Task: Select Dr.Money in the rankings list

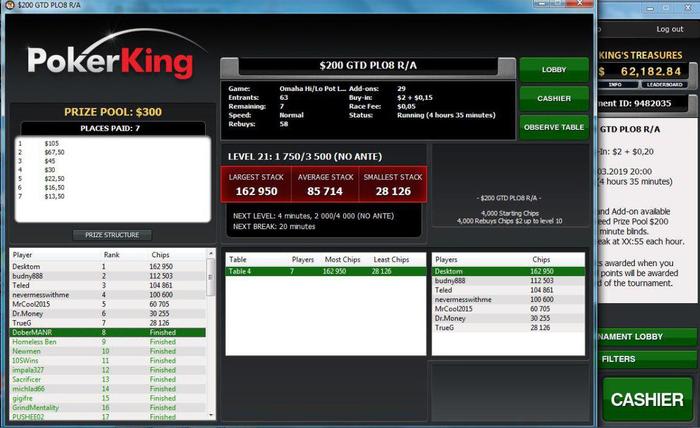Action: [108, 313]
